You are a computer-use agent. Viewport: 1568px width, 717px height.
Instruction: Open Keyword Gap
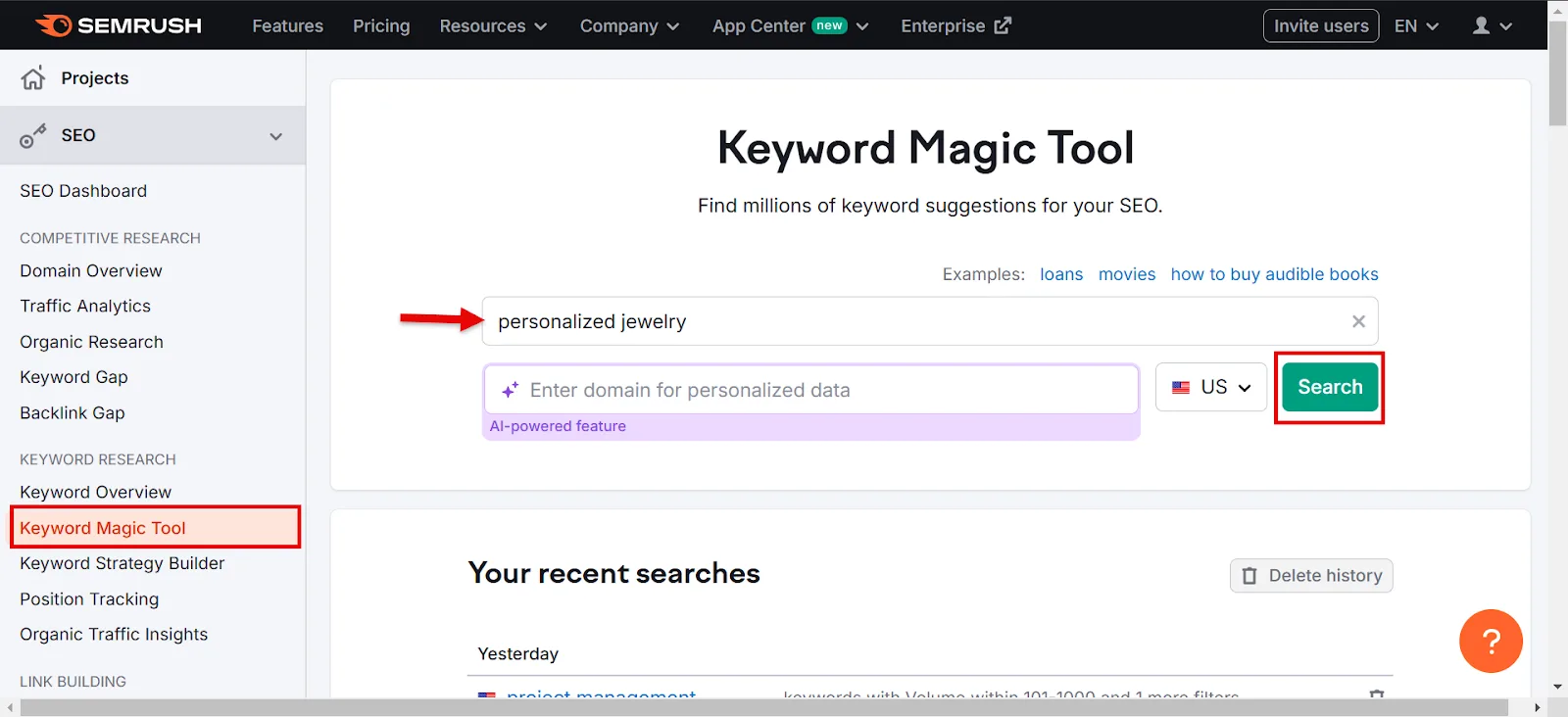pos(73,377)
